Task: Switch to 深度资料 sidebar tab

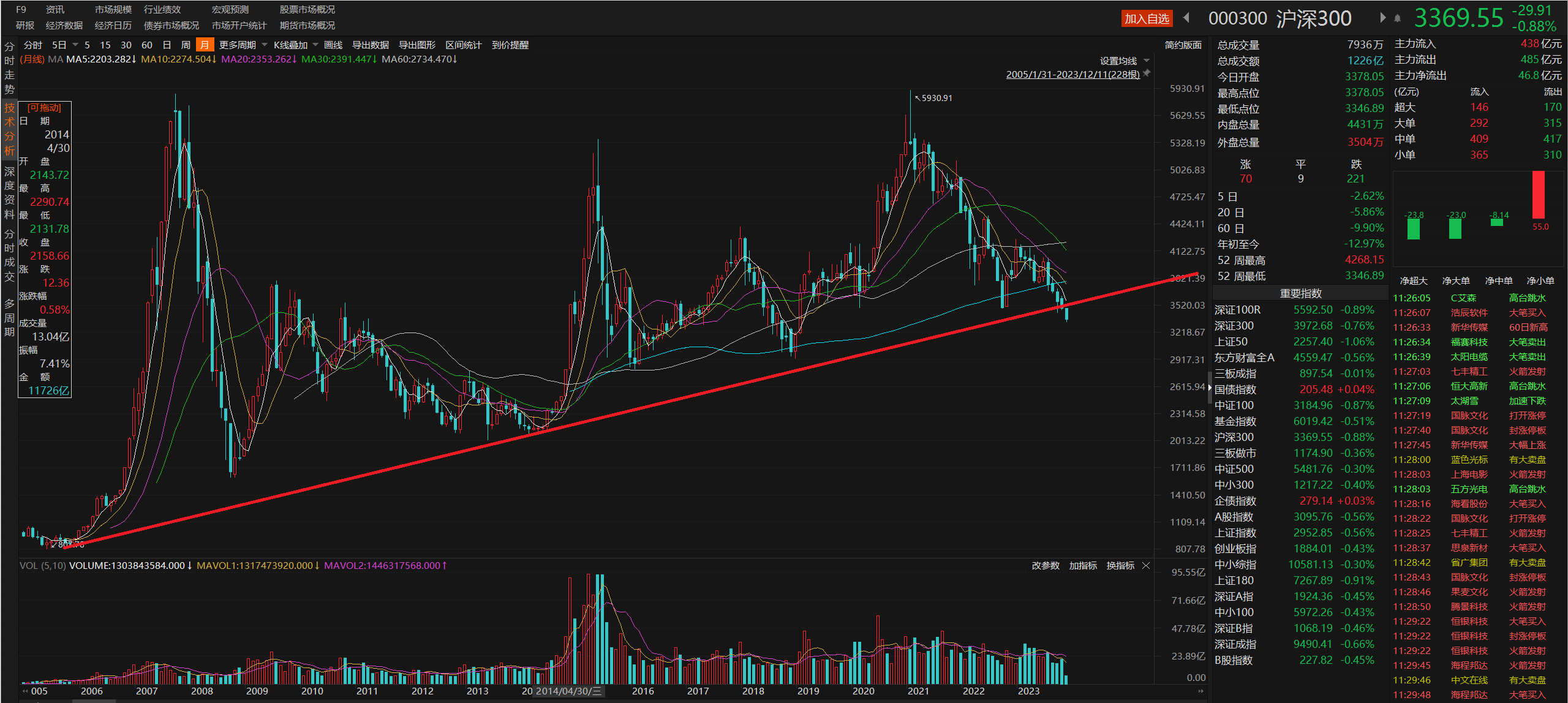Action: click(x=9, y=193)
